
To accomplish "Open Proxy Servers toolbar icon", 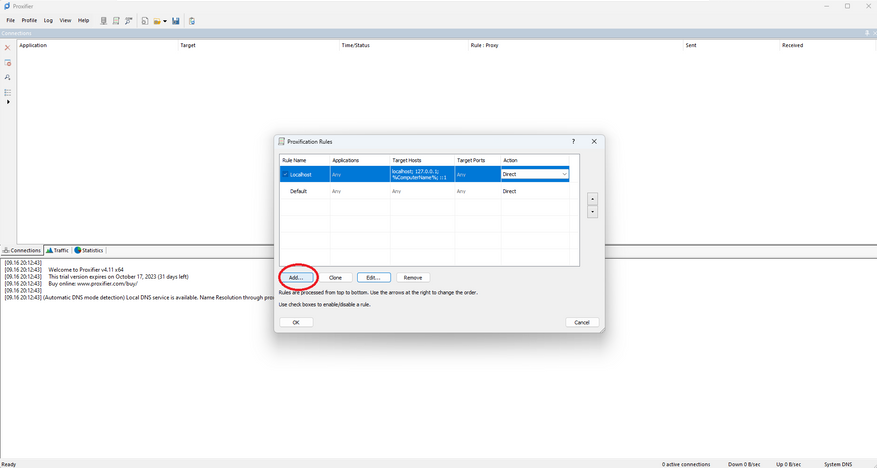I will (103, 21).
